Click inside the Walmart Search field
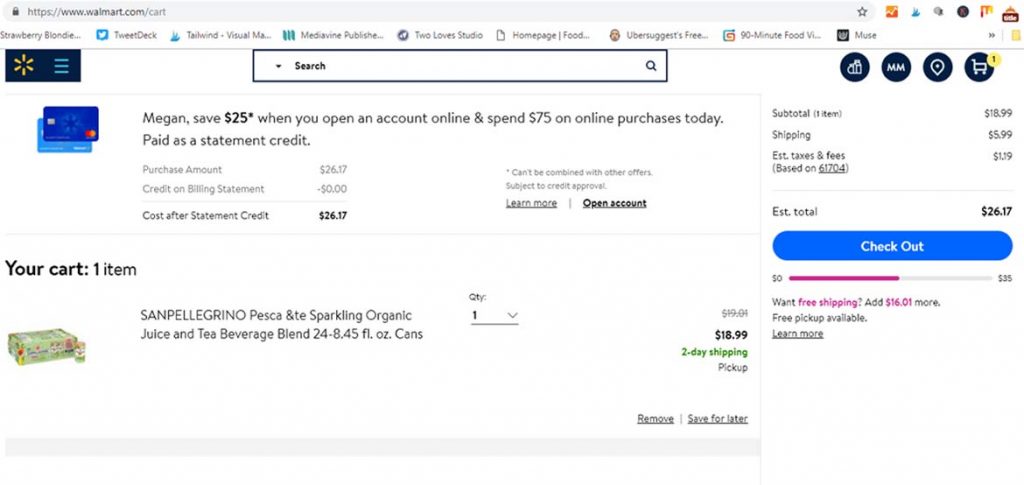This screenshot has height=485, width=1024. (x=460, y=66)
